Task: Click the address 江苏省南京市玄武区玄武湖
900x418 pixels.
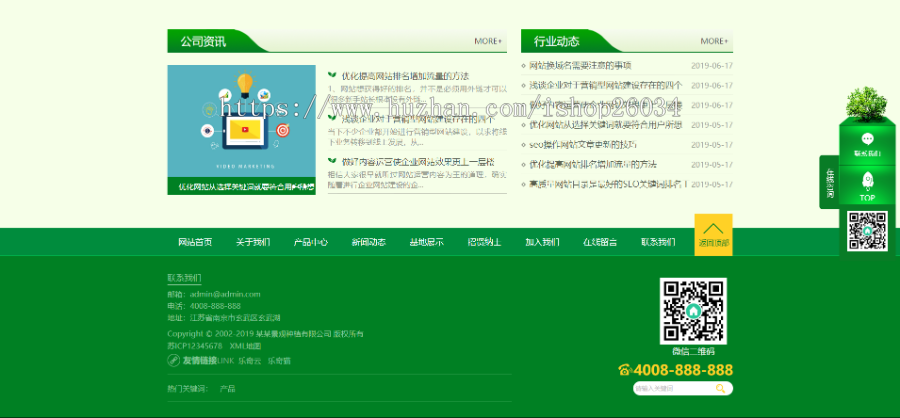Action: (235, 318)
